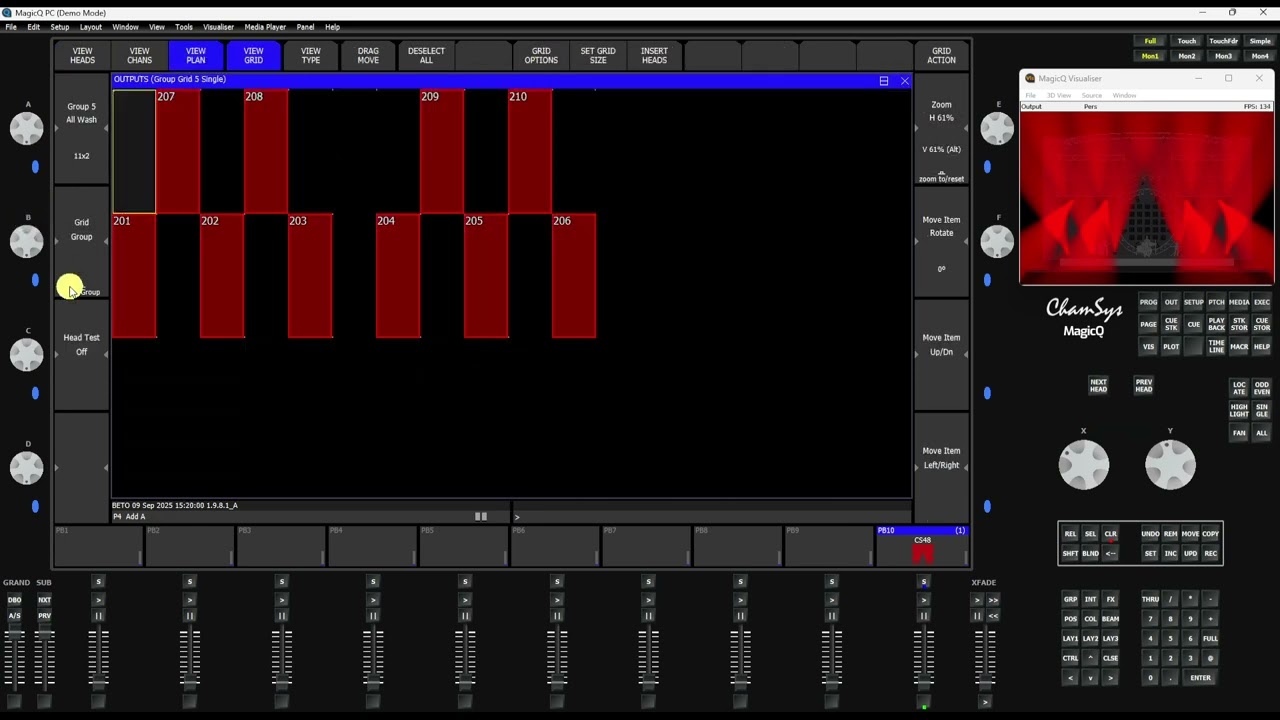Click the UNDO button on the keypad
The image size is (1280, 720).
1150,534
